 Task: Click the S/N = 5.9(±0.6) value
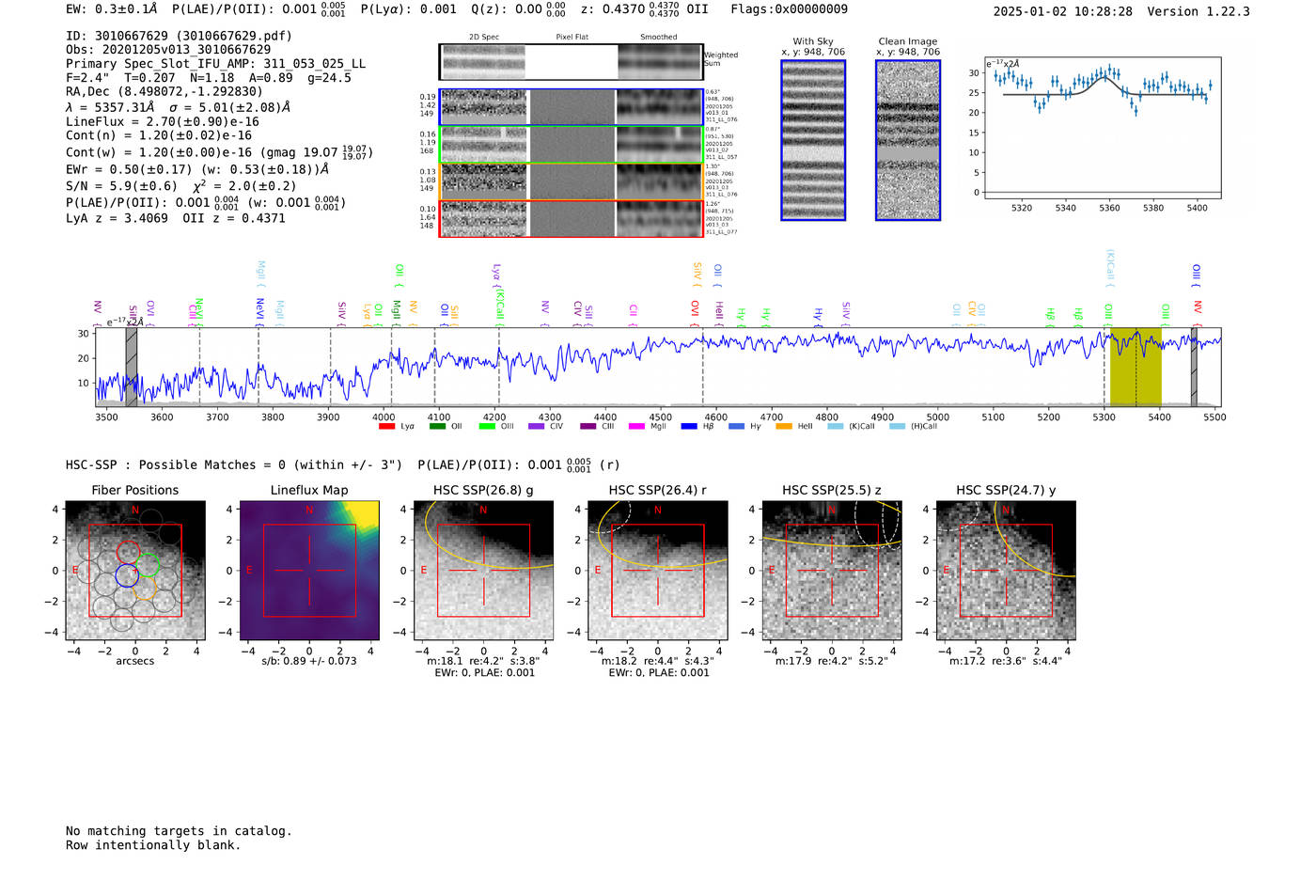coord(121,186)
